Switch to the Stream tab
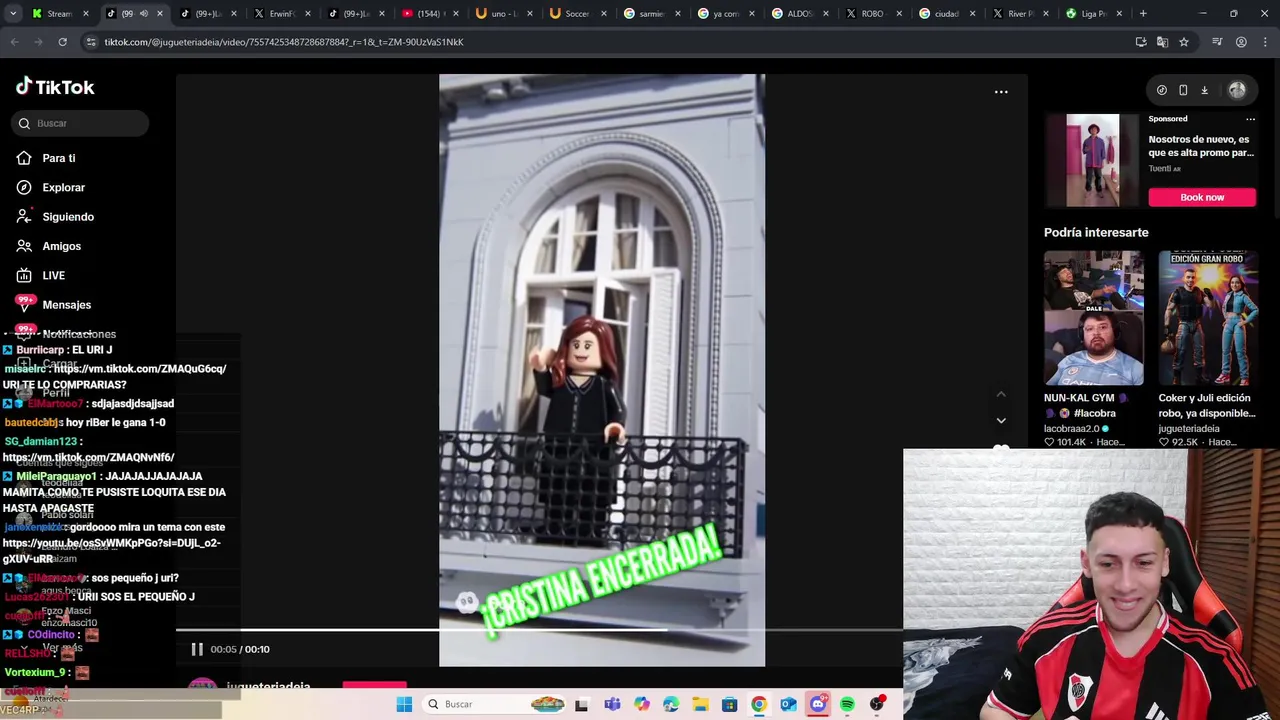Screen dimensions: 1280x720 coord(58,14)
